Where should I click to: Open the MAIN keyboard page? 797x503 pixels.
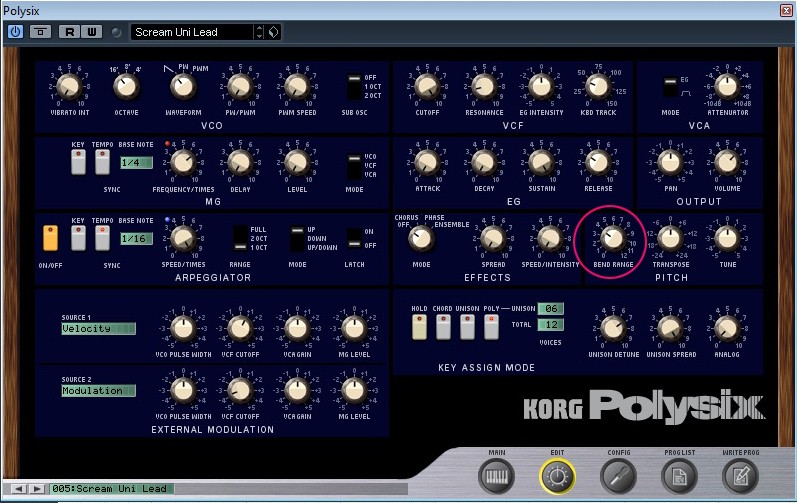point(497,476)
